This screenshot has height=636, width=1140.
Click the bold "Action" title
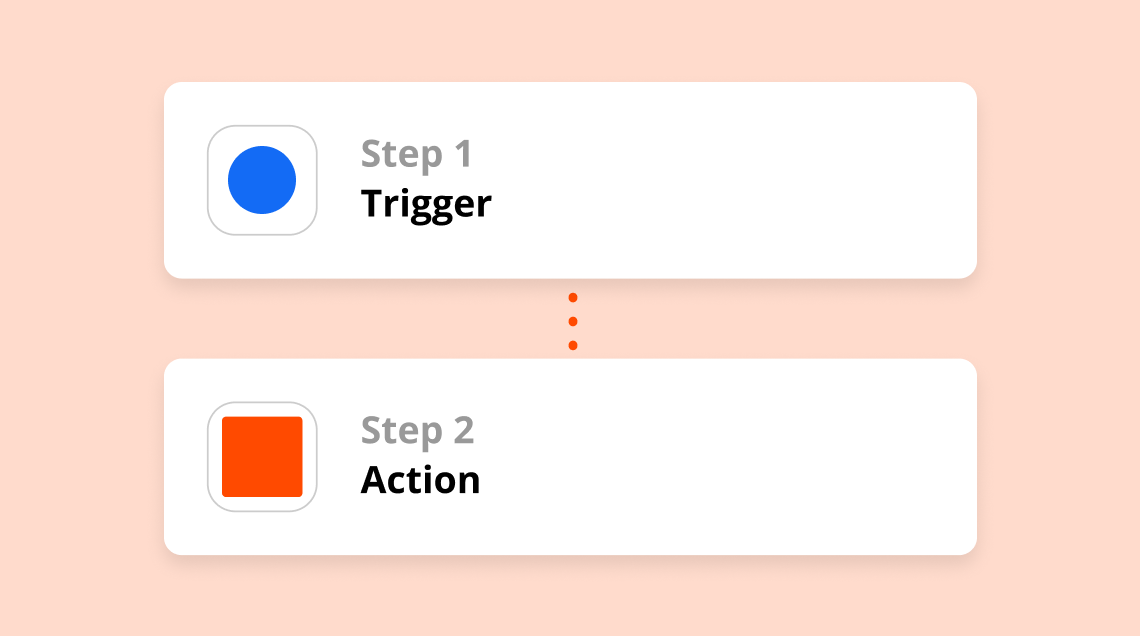click(x=420, y=480)
